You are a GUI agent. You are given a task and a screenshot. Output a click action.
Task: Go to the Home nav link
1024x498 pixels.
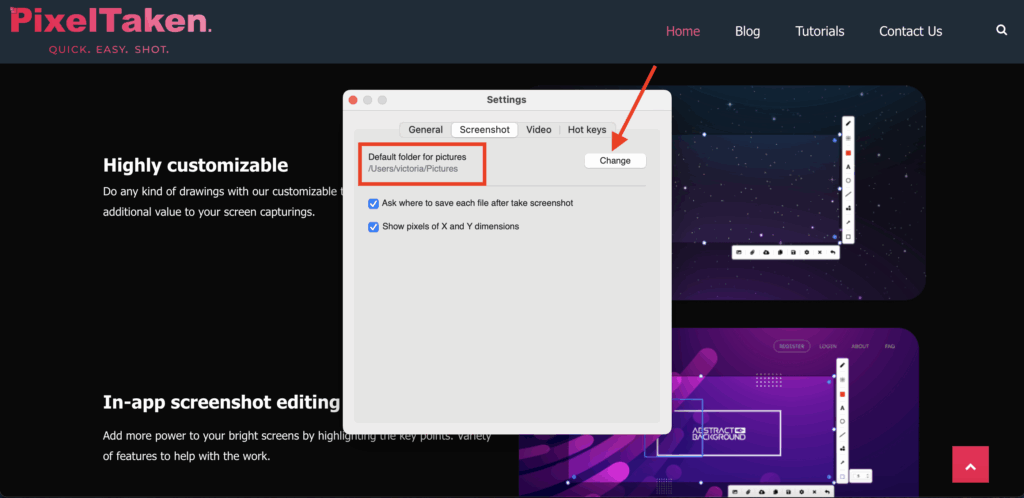[682, 31]
